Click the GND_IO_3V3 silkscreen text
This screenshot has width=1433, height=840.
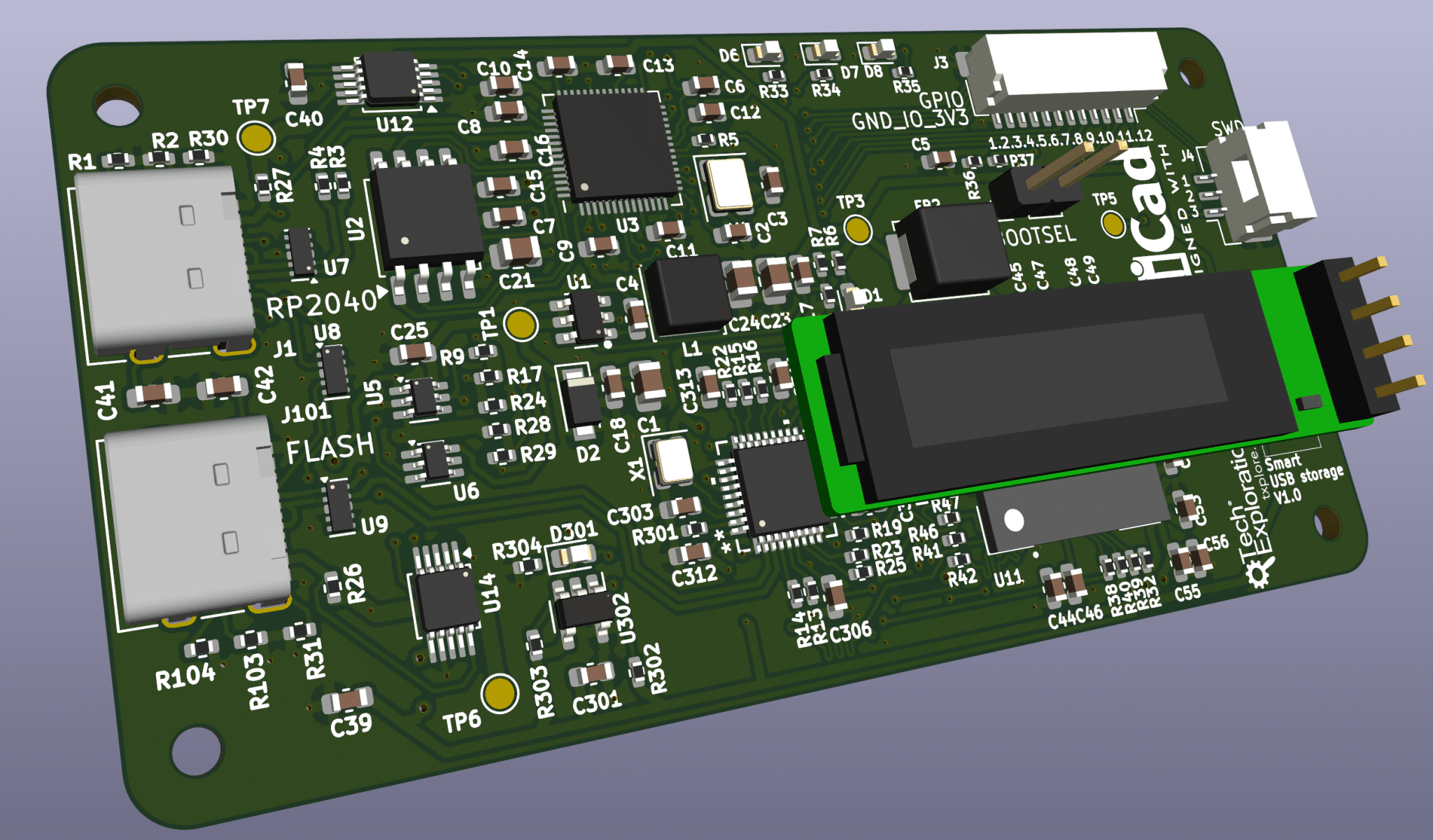click(x=910, y=119)
